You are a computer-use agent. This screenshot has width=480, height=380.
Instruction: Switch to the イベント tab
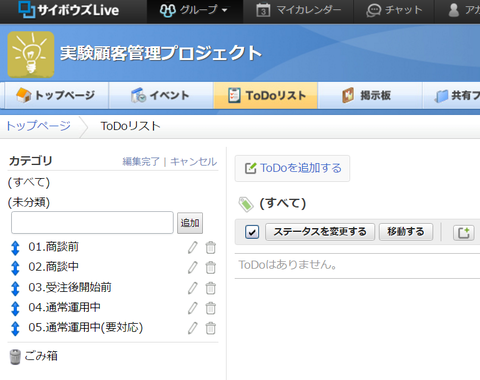pos(161,95)
